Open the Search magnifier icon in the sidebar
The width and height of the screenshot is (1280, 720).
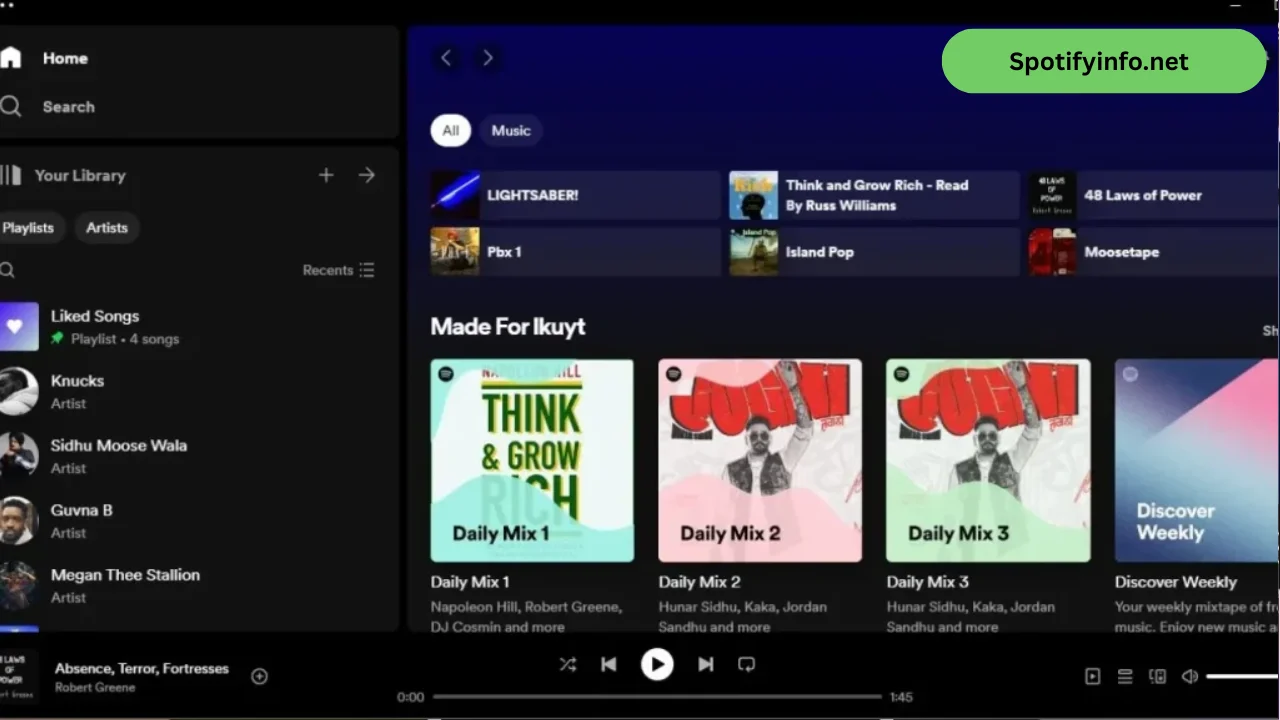[10, 106]
